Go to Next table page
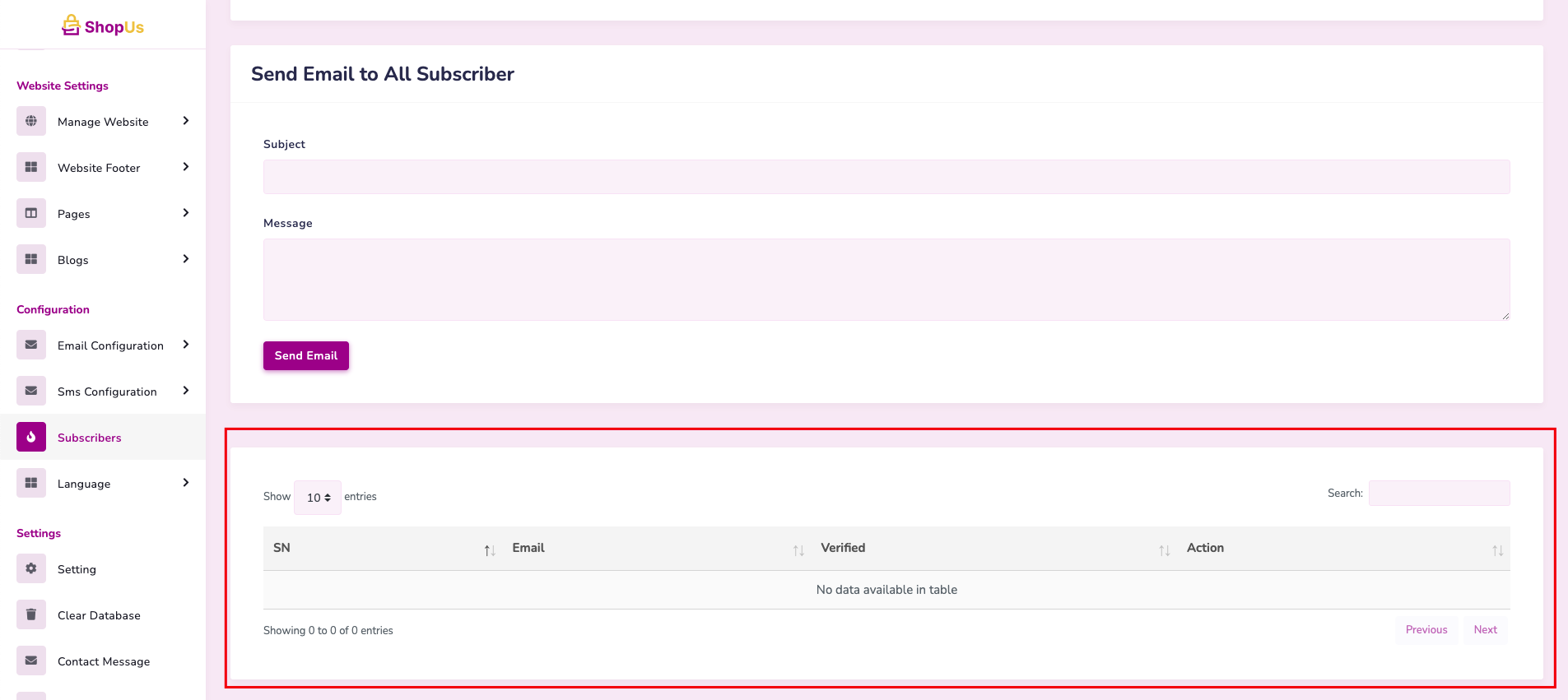 point(1485,630)
